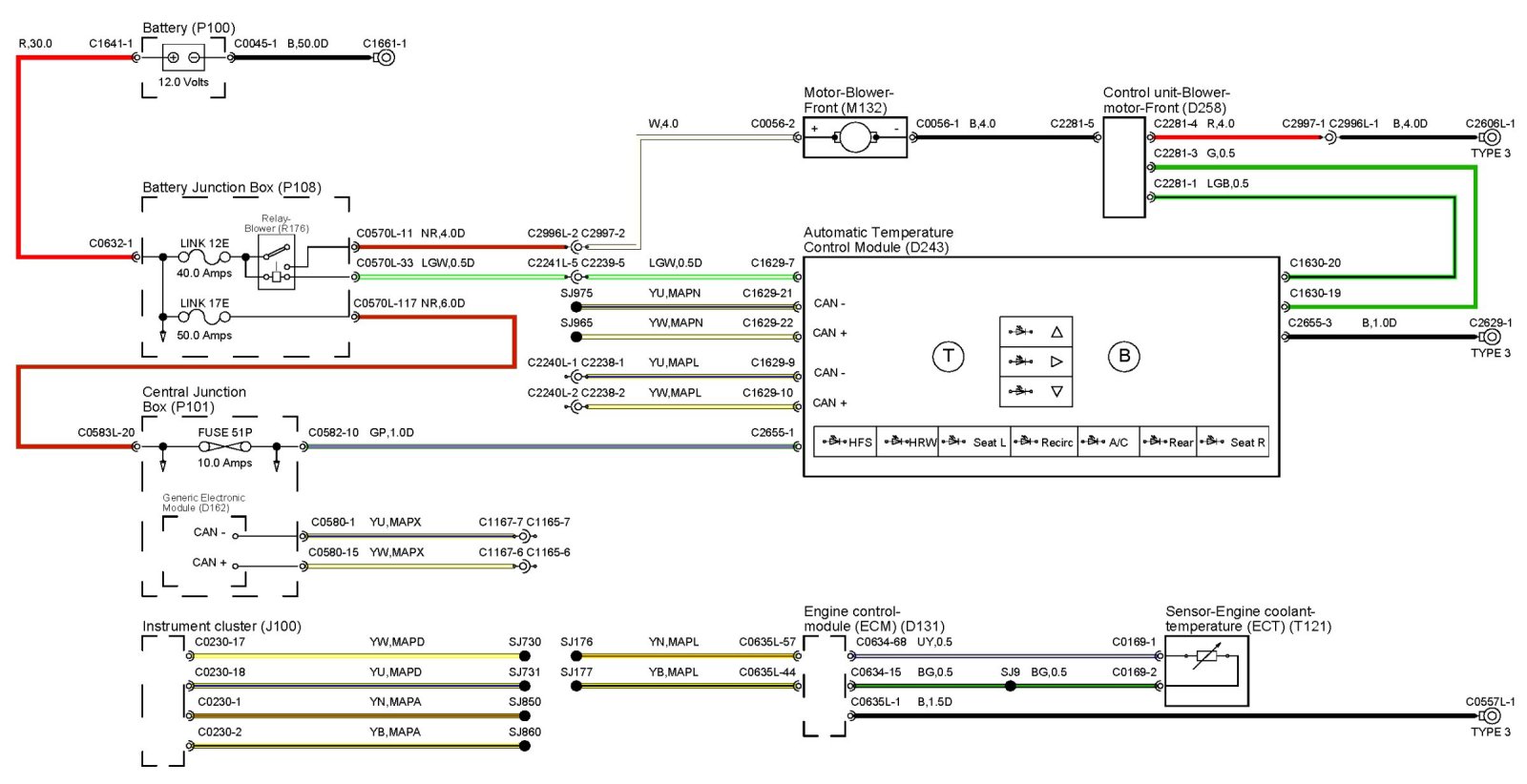Select the FUSE 51P fuse symbol

point(225,446)
